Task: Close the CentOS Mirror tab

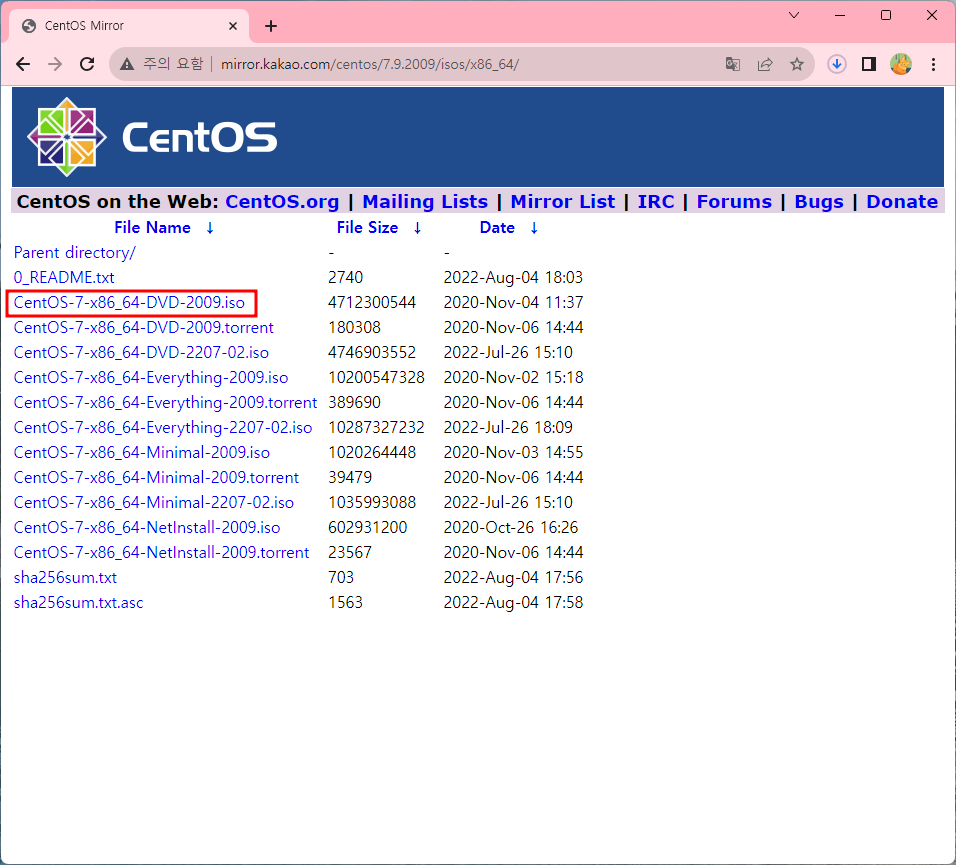Action: coord(233,26)
